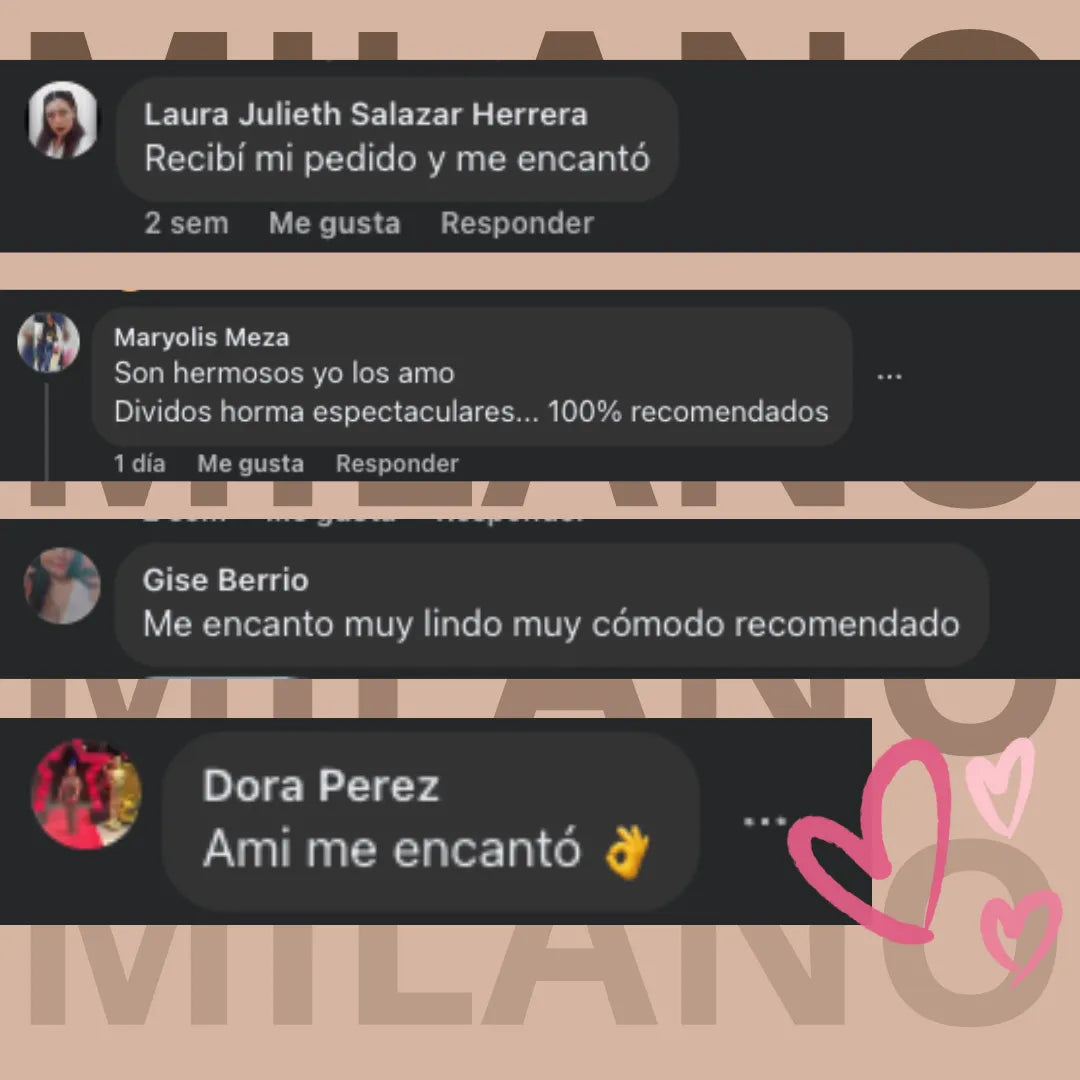This screenshot has height=1080, width=1080.
Task: Click the Dora Perez name link
Action: (321, 785)
